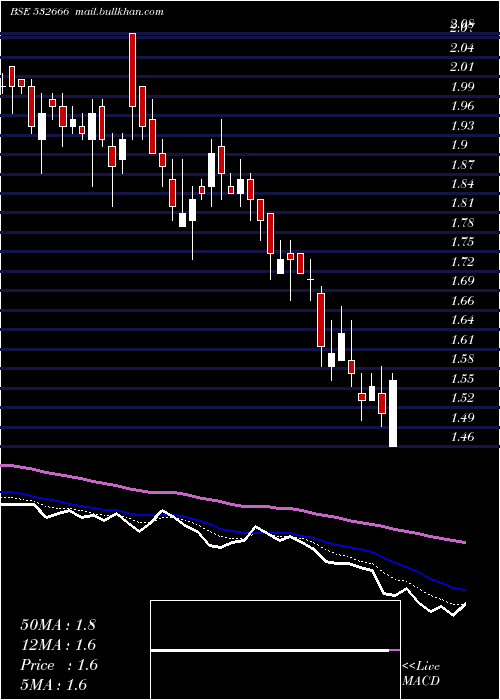
Task: Click the 12MA : 1.6 legend entry
Action: [x=58, y=645]
